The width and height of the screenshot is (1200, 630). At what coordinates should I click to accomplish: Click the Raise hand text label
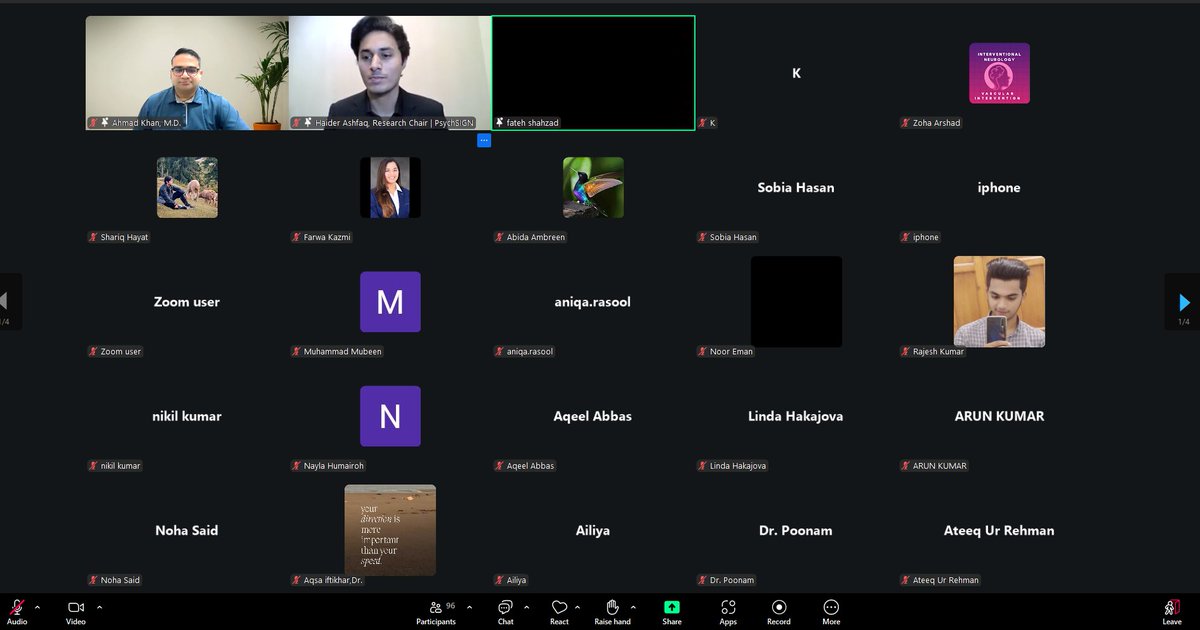point(612,622)
